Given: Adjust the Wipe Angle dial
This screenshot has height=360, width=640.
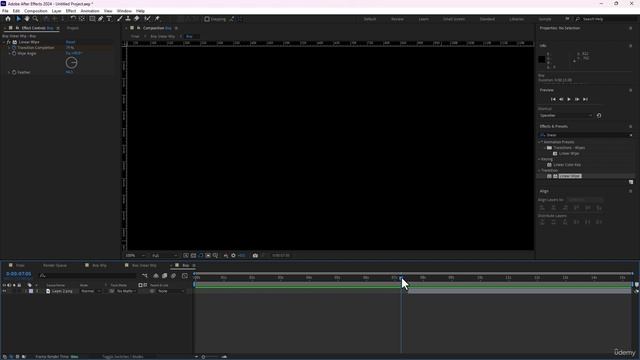Looking at the screenshot, I should point(71,63).
